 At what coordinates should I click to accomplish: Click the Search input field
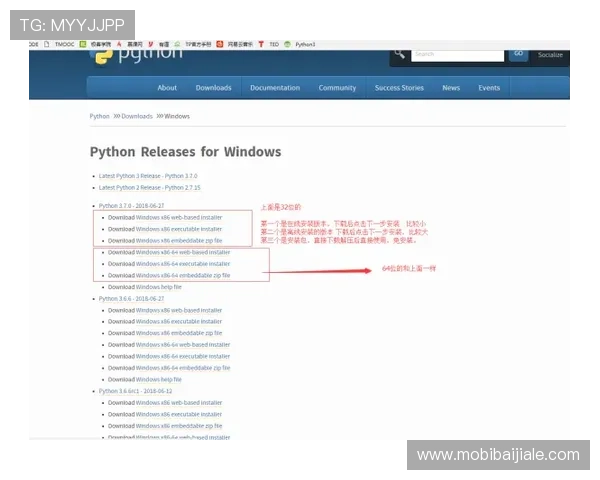(x=457, y=54)
